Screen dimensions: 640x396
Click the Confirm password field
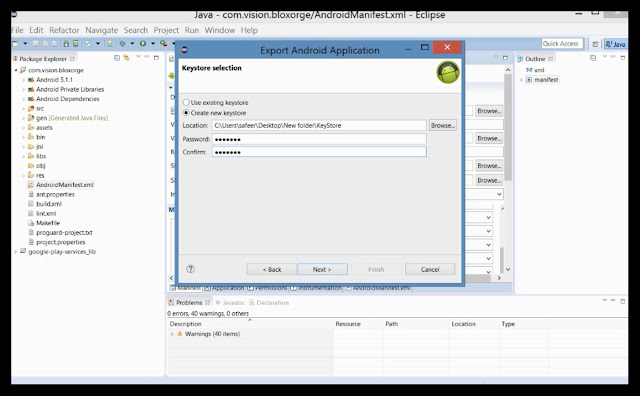(x=319, y=152)
